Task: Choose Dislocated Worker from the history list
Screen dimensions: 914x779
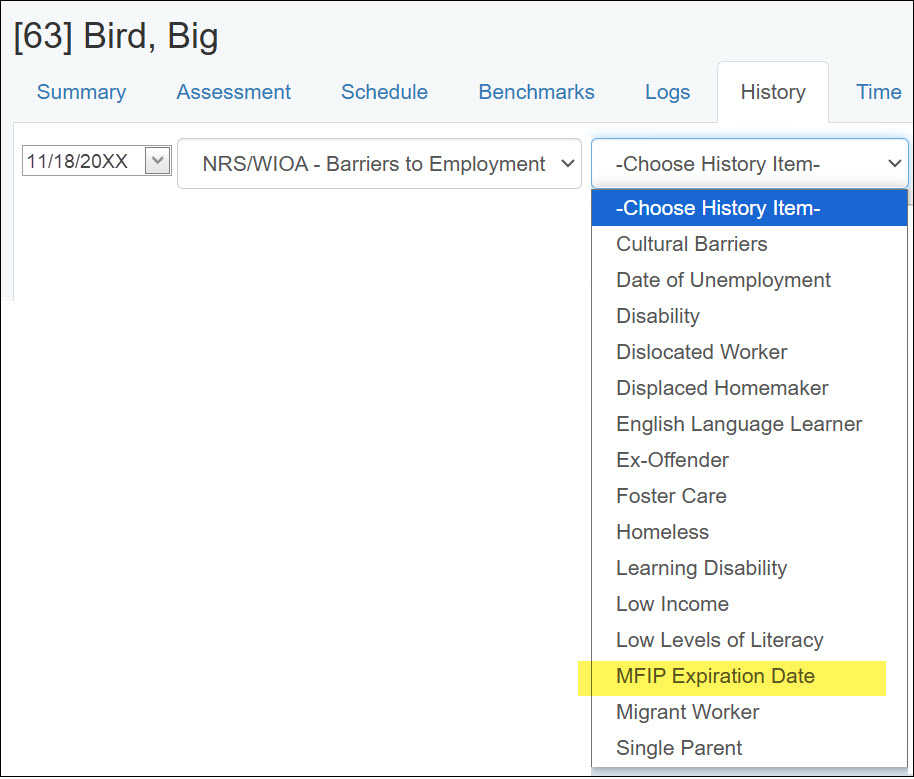Action: pyautogui.click(x=701, y=352)
